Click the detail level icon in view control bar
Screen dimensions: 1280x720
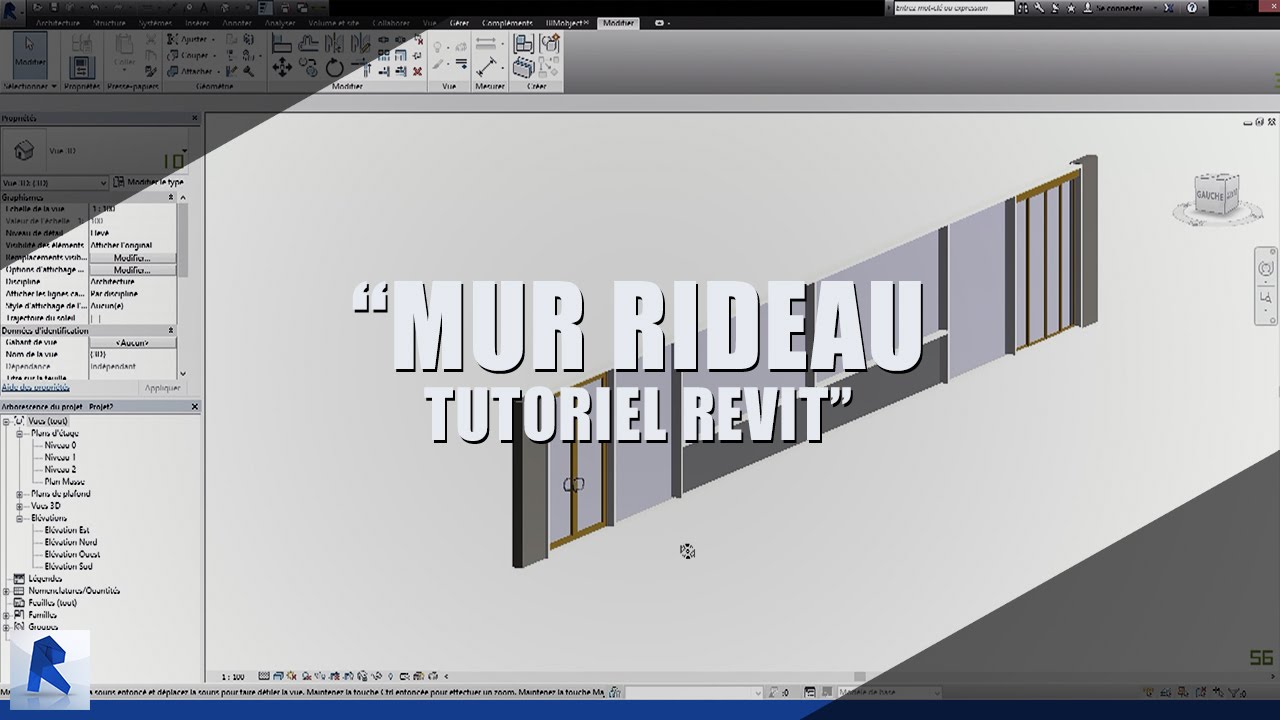264,677
